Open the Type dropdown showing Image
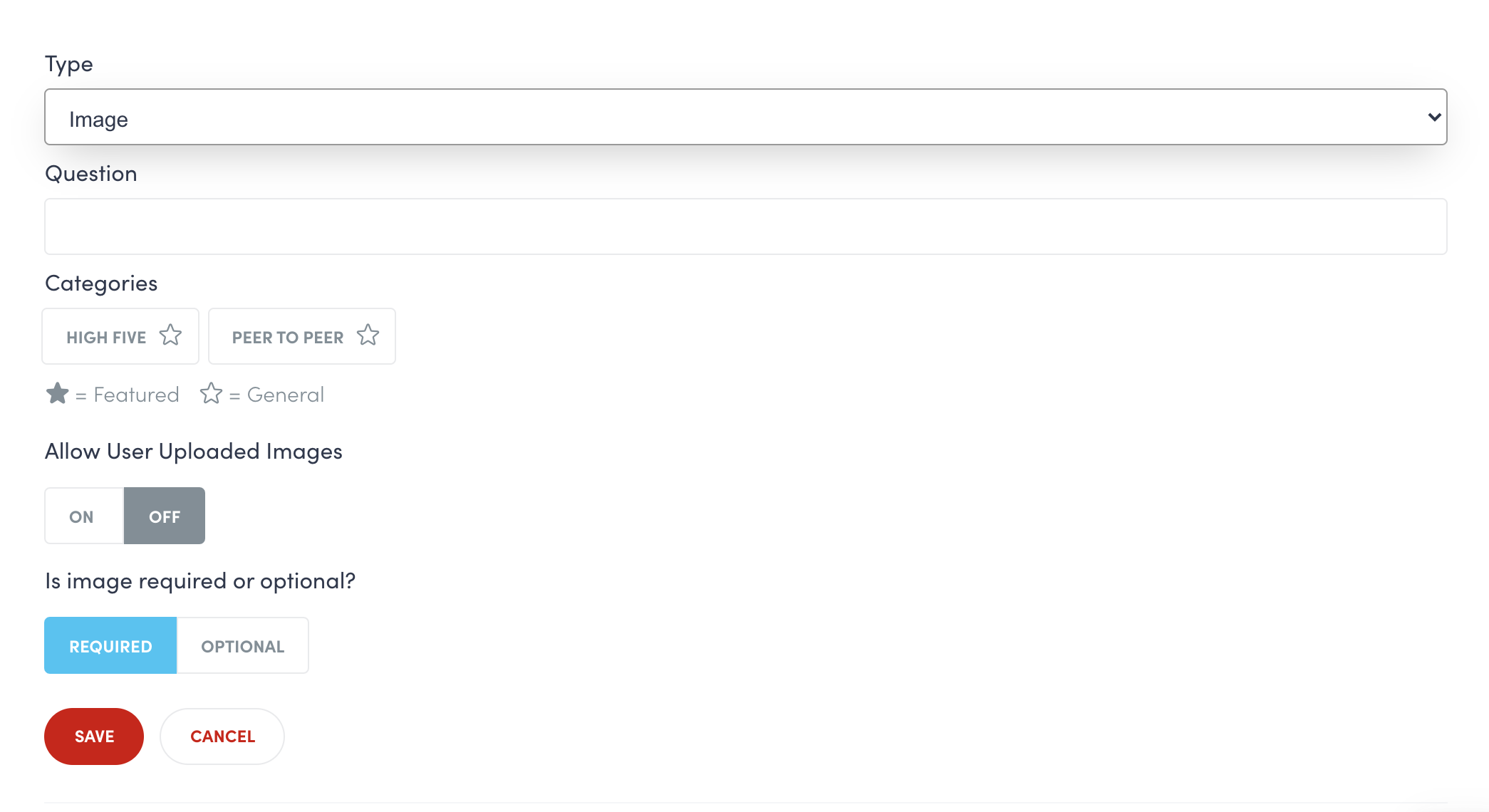Image resolution: width=1489 pixels, height=812 pixels. tap(744, 118)
